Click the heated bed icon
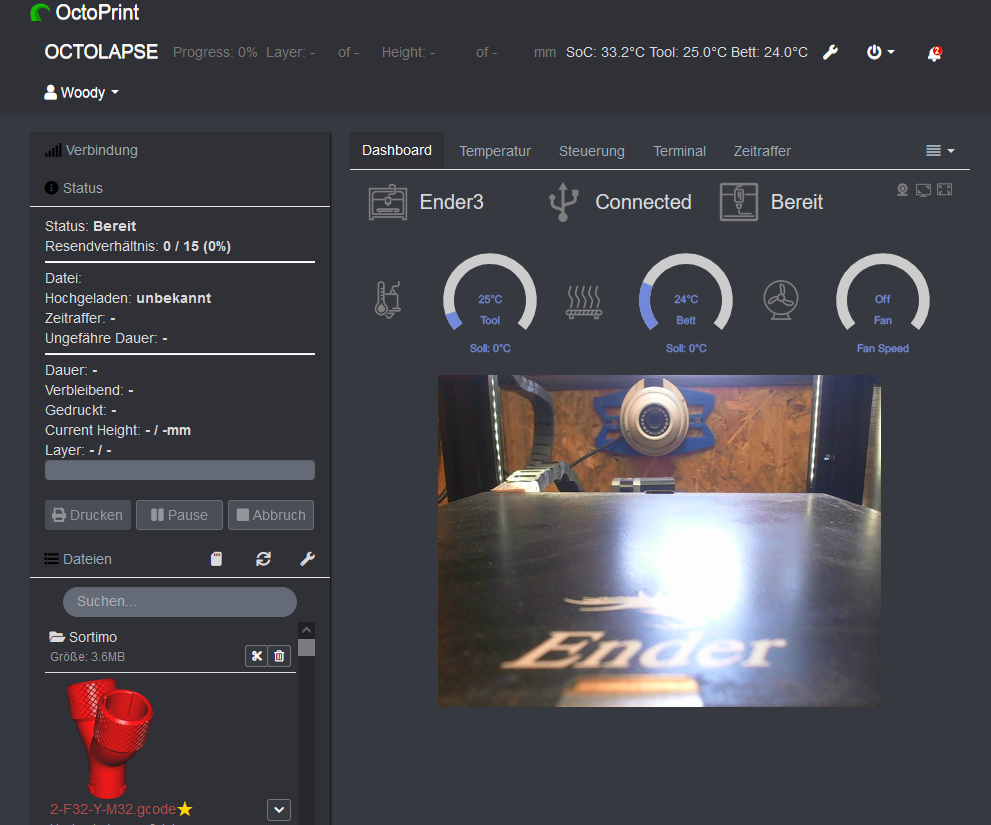Screen dimensions: 991x825 coord(583,302)
